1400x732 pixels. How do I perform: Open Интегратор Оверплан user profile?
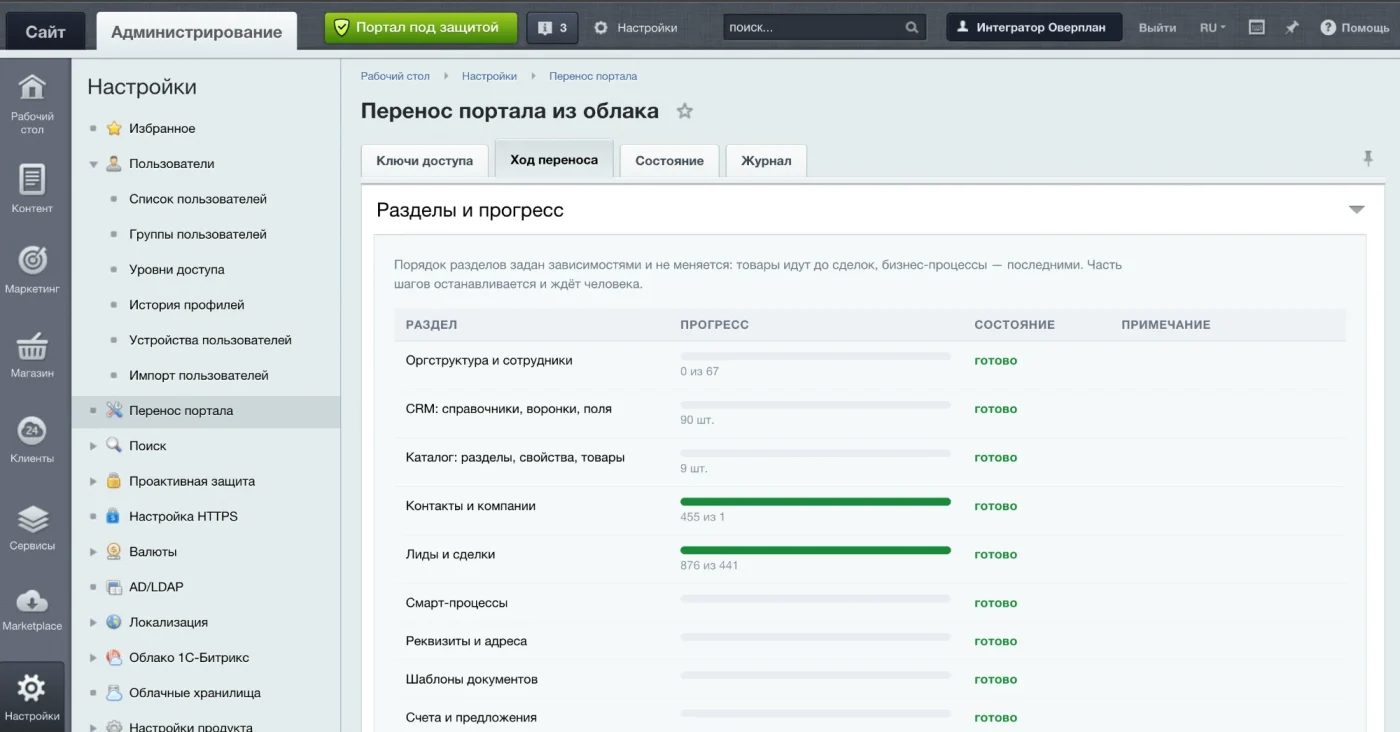(x=1034, y=28)
